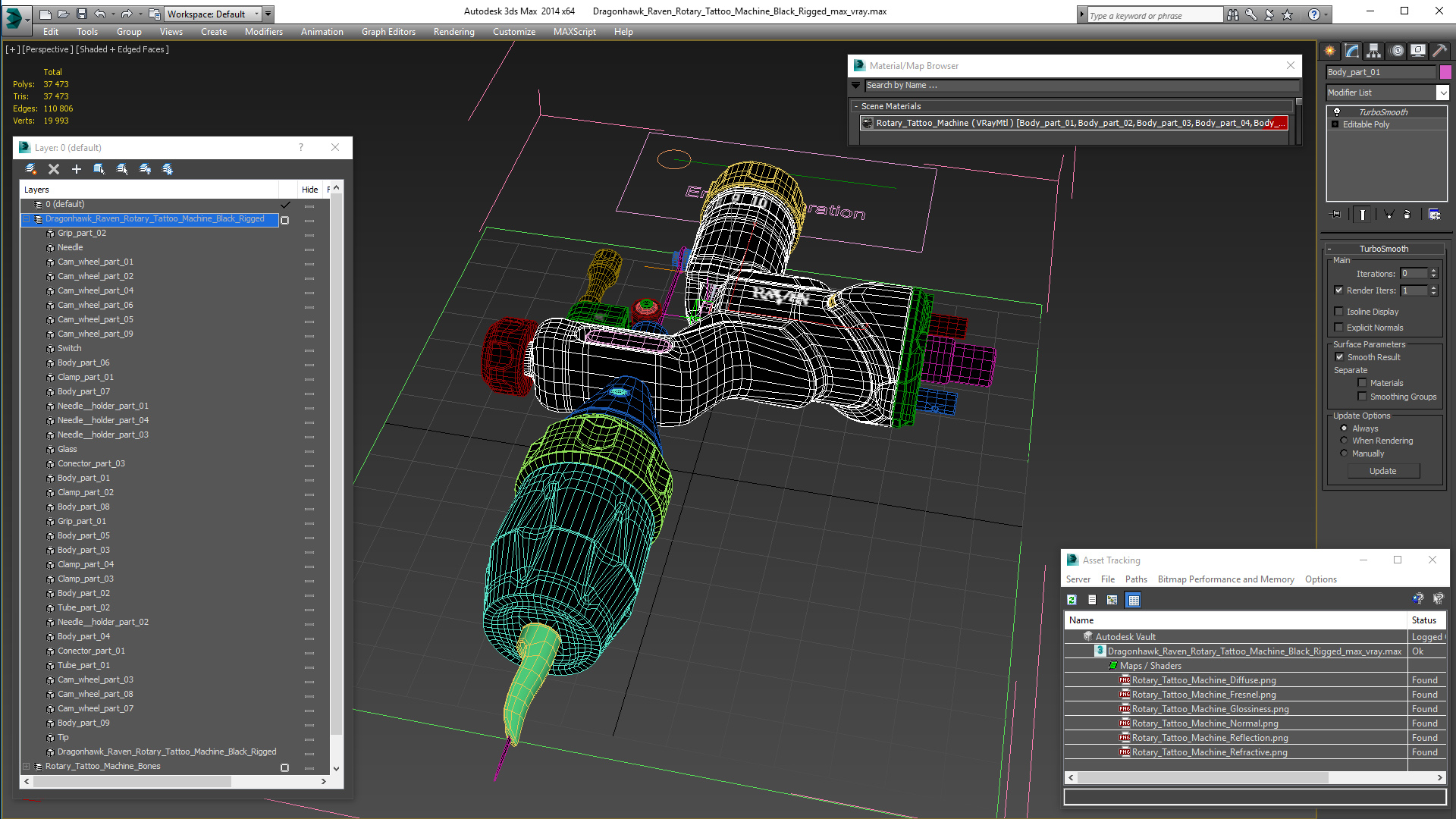Click the Redo arrow icon
Screen dimensions: 1456x819
coord(127,14)
